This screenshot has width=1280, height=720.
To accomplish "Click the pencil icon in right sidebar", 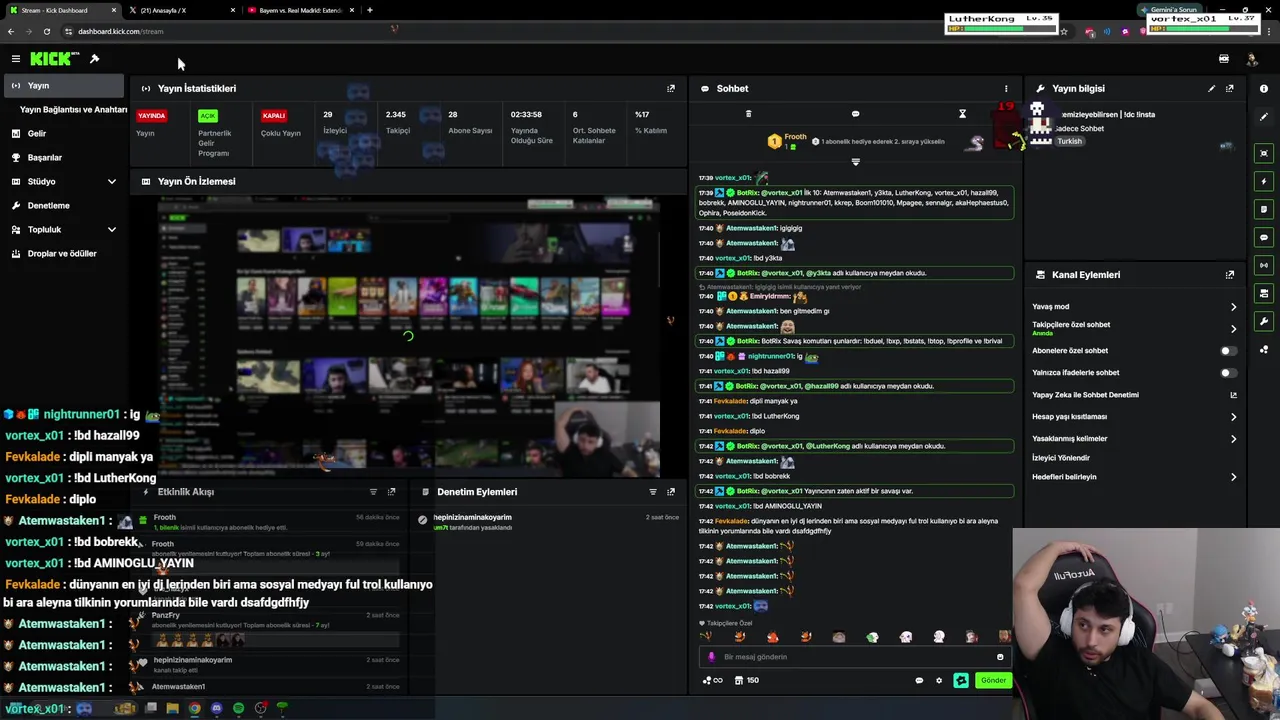I will (1264, 117).
